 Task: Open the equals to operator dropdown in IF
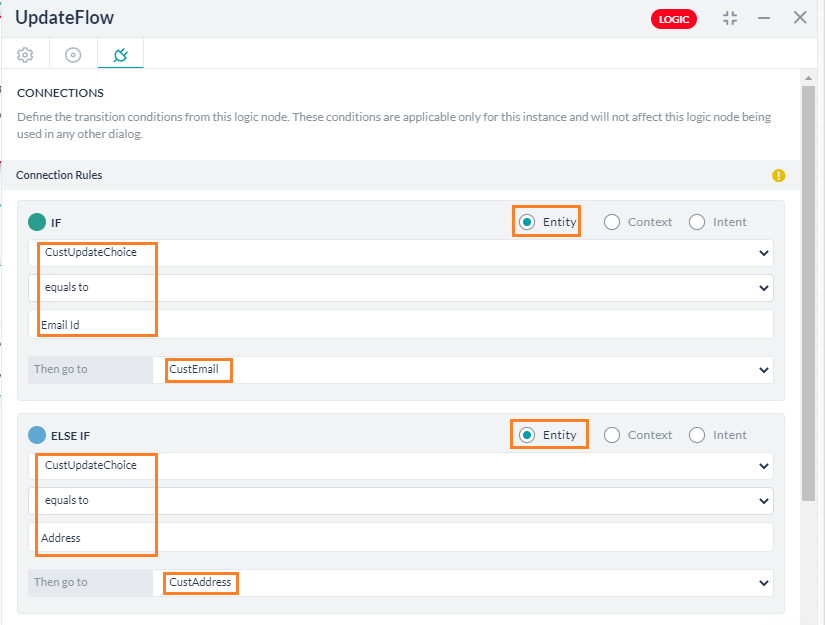765,288
